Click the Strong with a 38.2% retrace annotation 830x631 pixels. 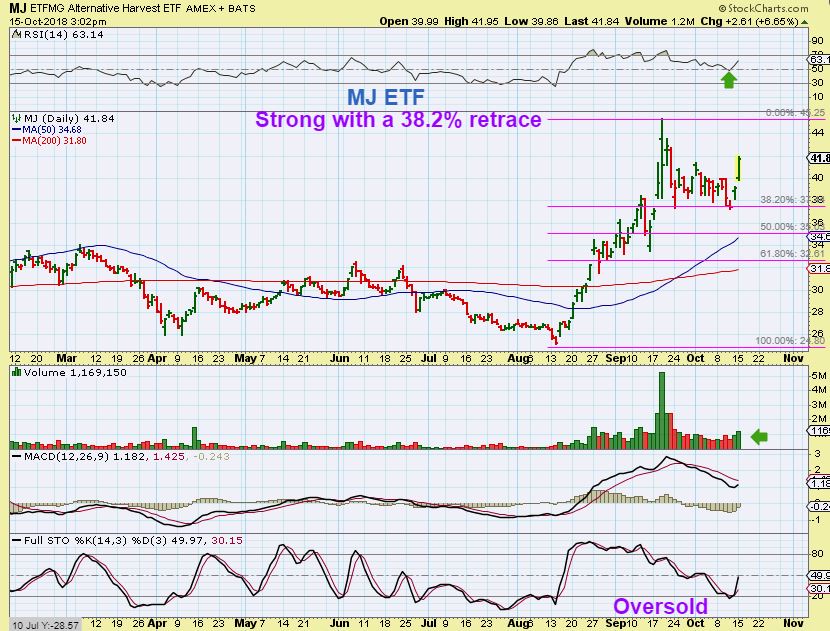click(398, 120)
